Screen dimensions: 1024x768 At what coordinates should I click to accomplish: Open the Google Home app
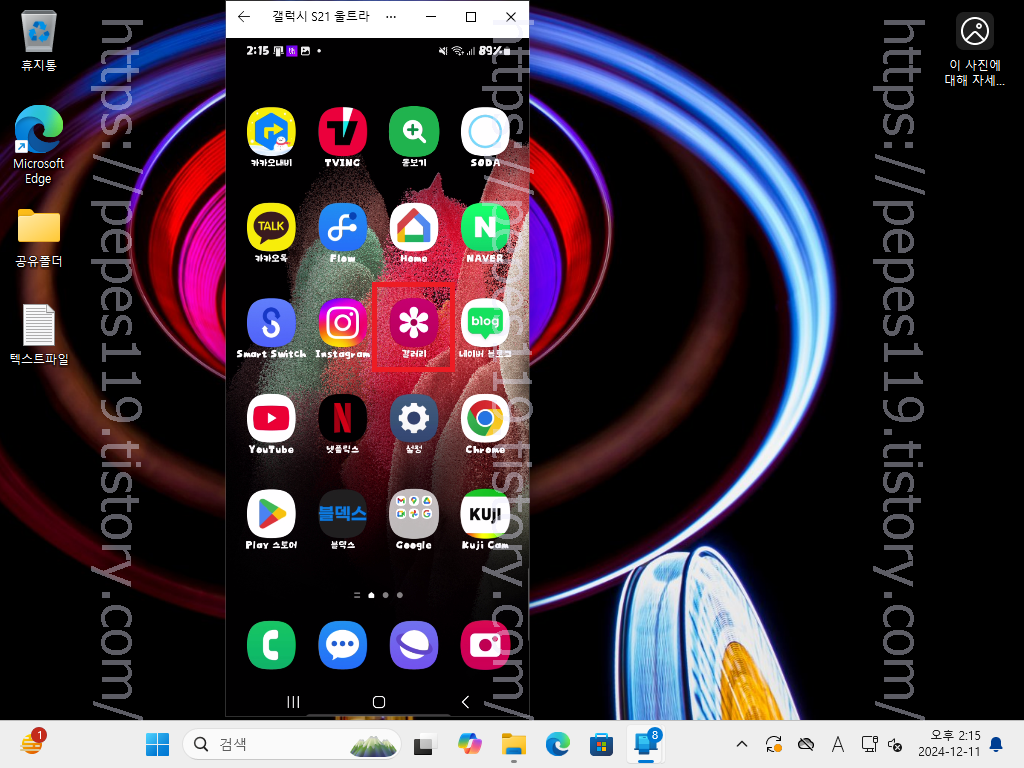click(413, 227)
